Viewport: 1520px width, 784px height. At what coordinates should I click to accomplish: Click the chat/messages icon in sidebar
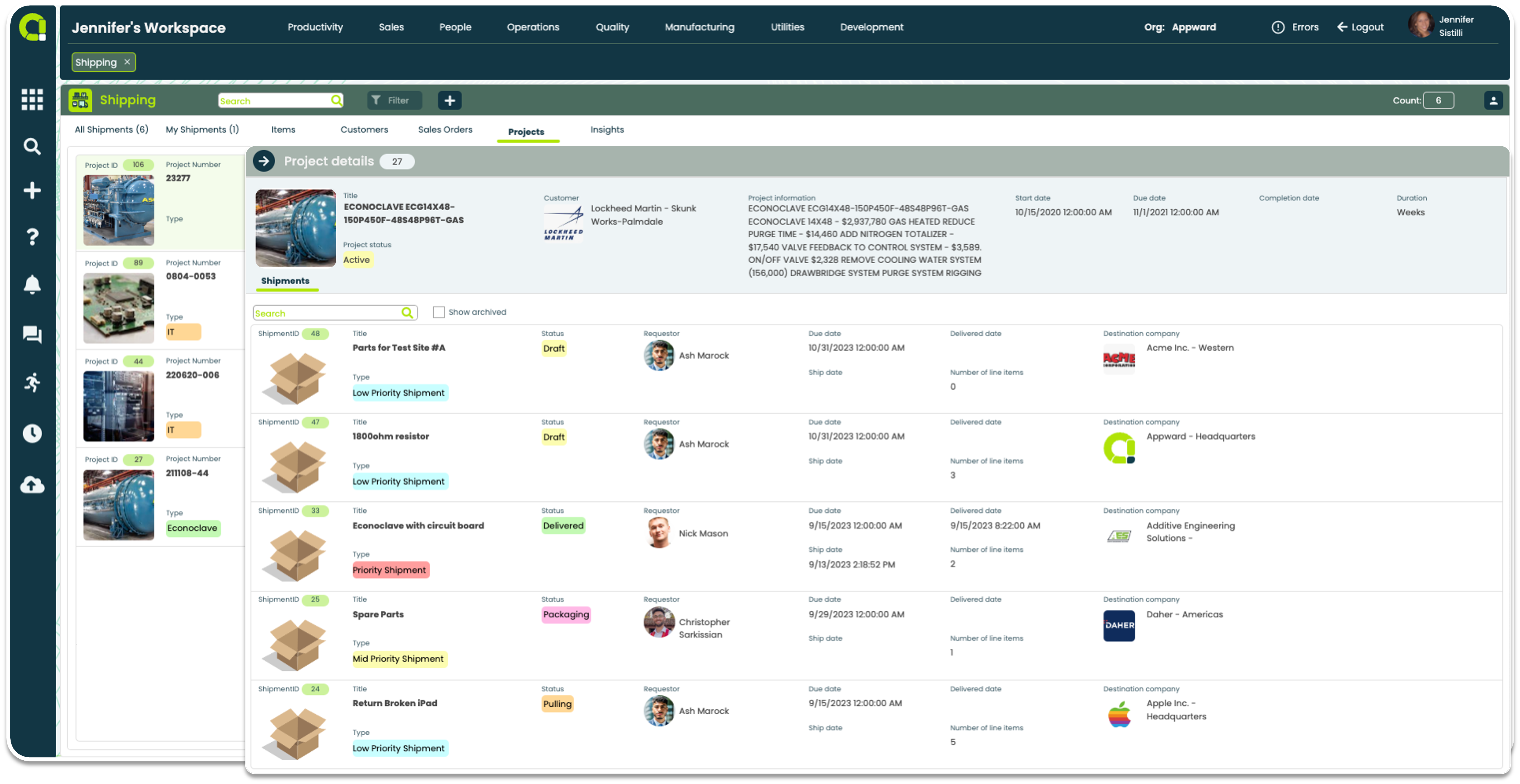coord(30,334)
